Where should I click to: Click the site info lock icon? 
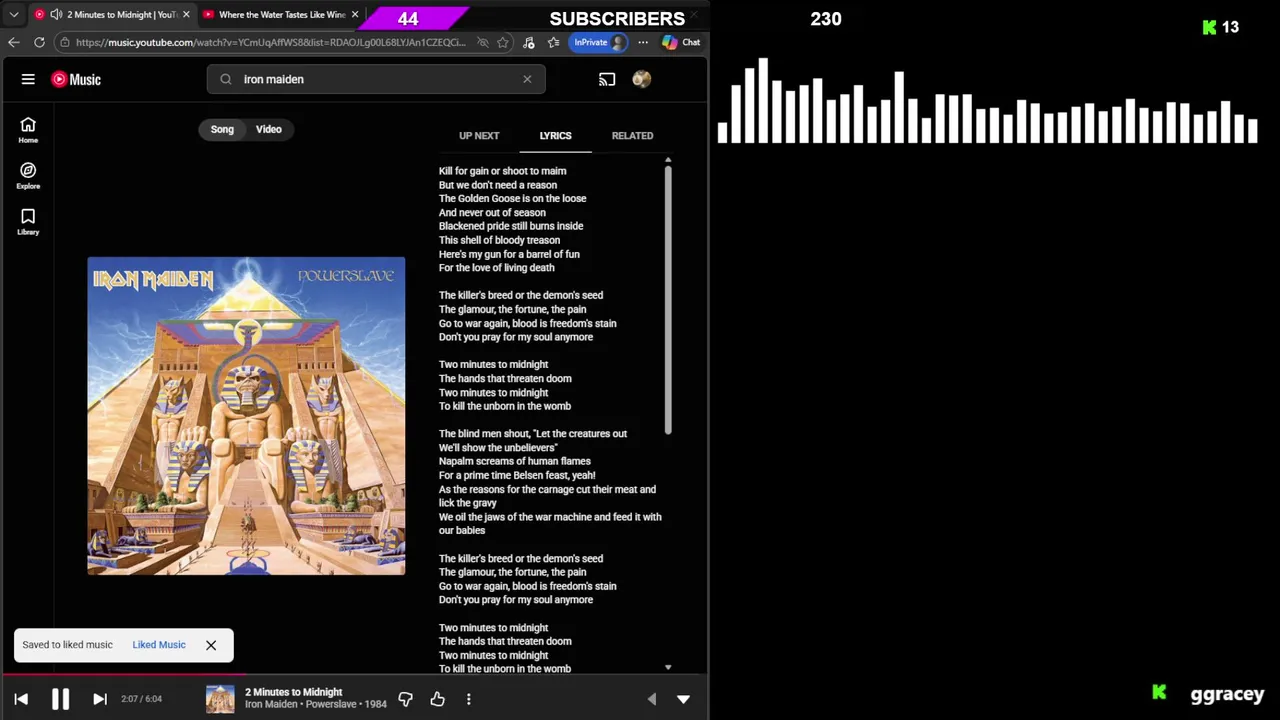64,42
